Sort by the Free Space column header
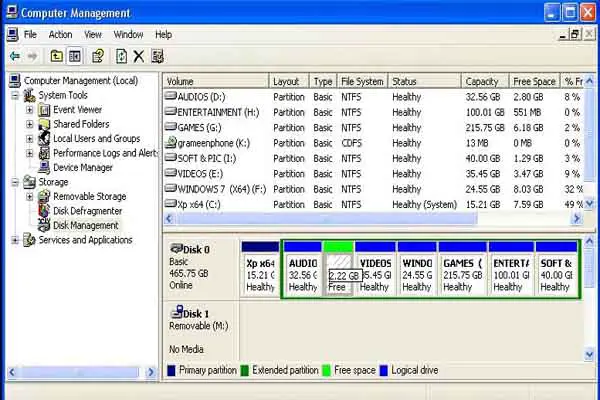 pos(534,82)
